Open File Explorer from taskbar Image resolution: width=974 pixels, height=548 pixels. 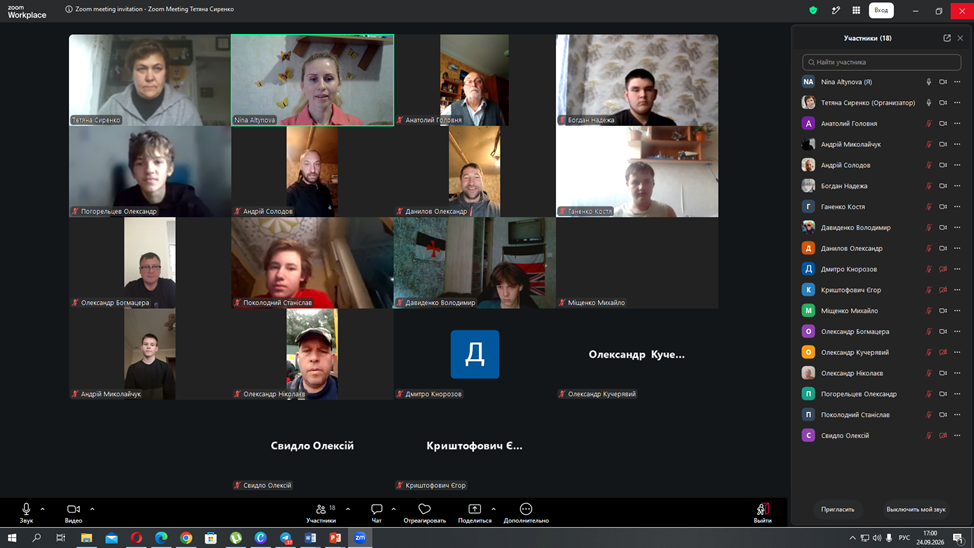[86, 538]
